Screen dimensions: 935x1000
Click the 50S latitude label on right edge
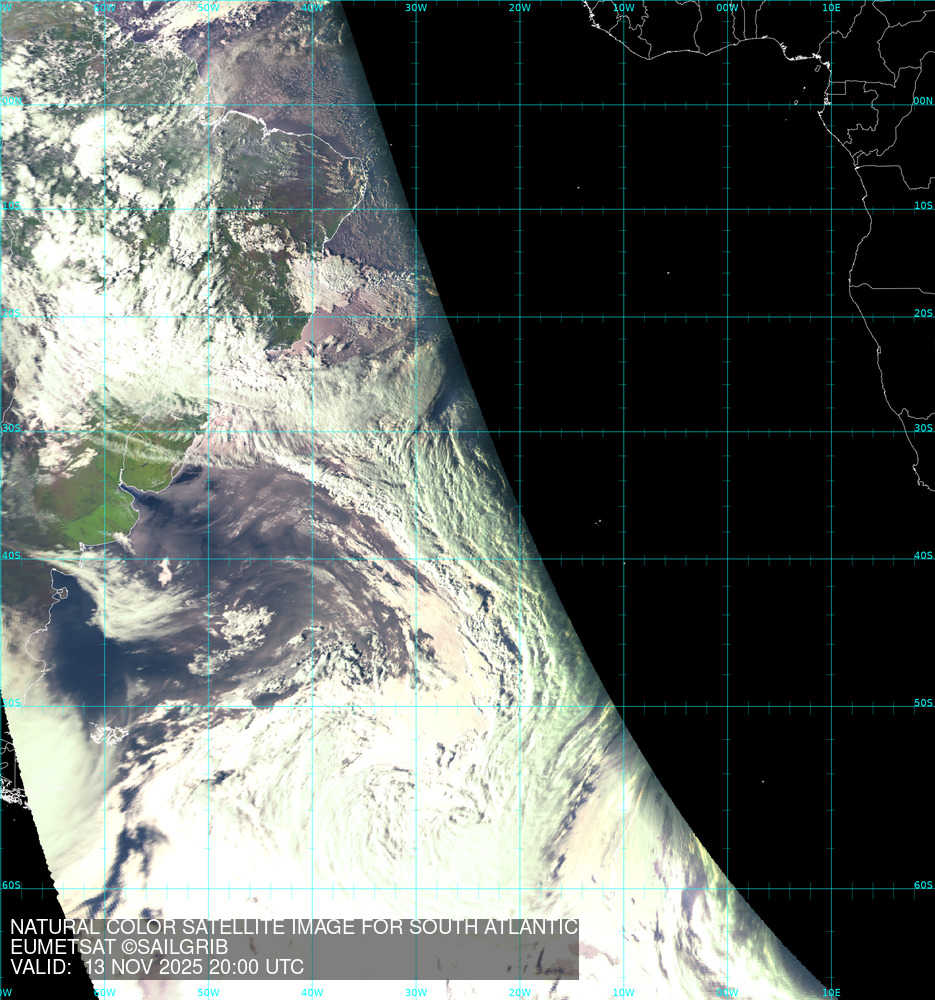click(922, 704)
